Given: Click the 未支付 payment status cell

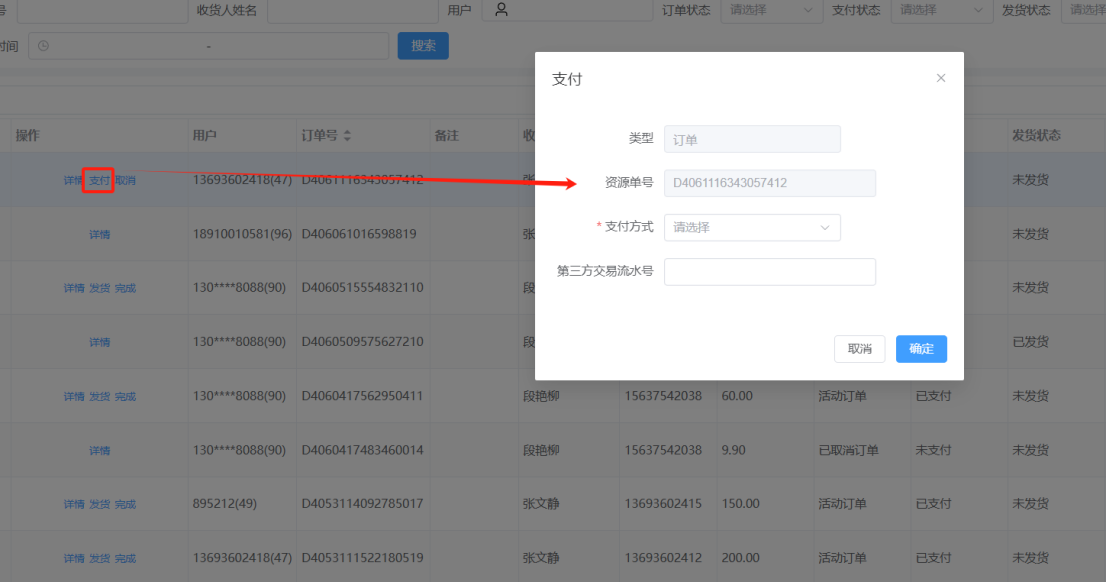Looking at the screenshot, I should click(933, 450).
